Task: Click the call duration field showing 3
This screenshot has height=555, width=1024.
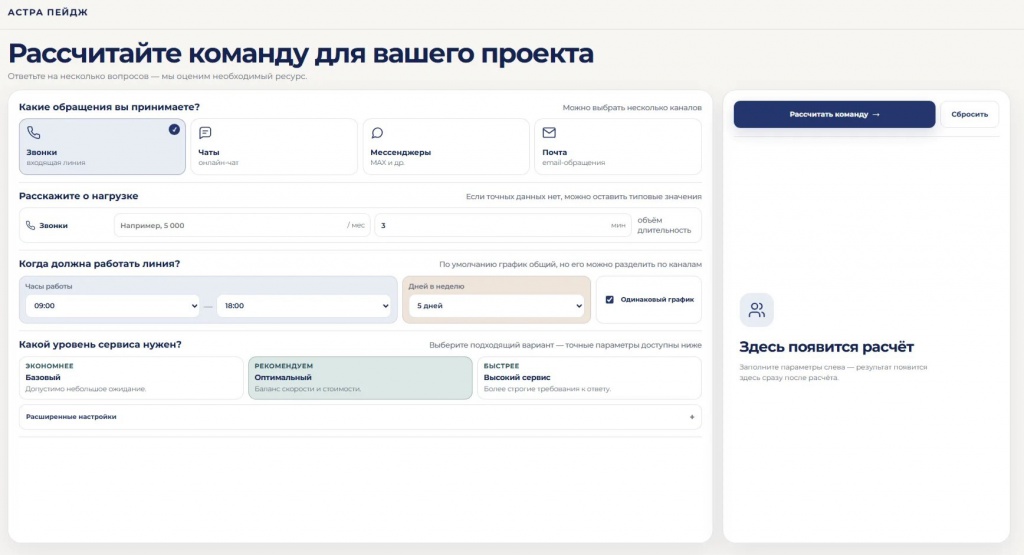Action: pyautogui.click(x=502, y=225)
